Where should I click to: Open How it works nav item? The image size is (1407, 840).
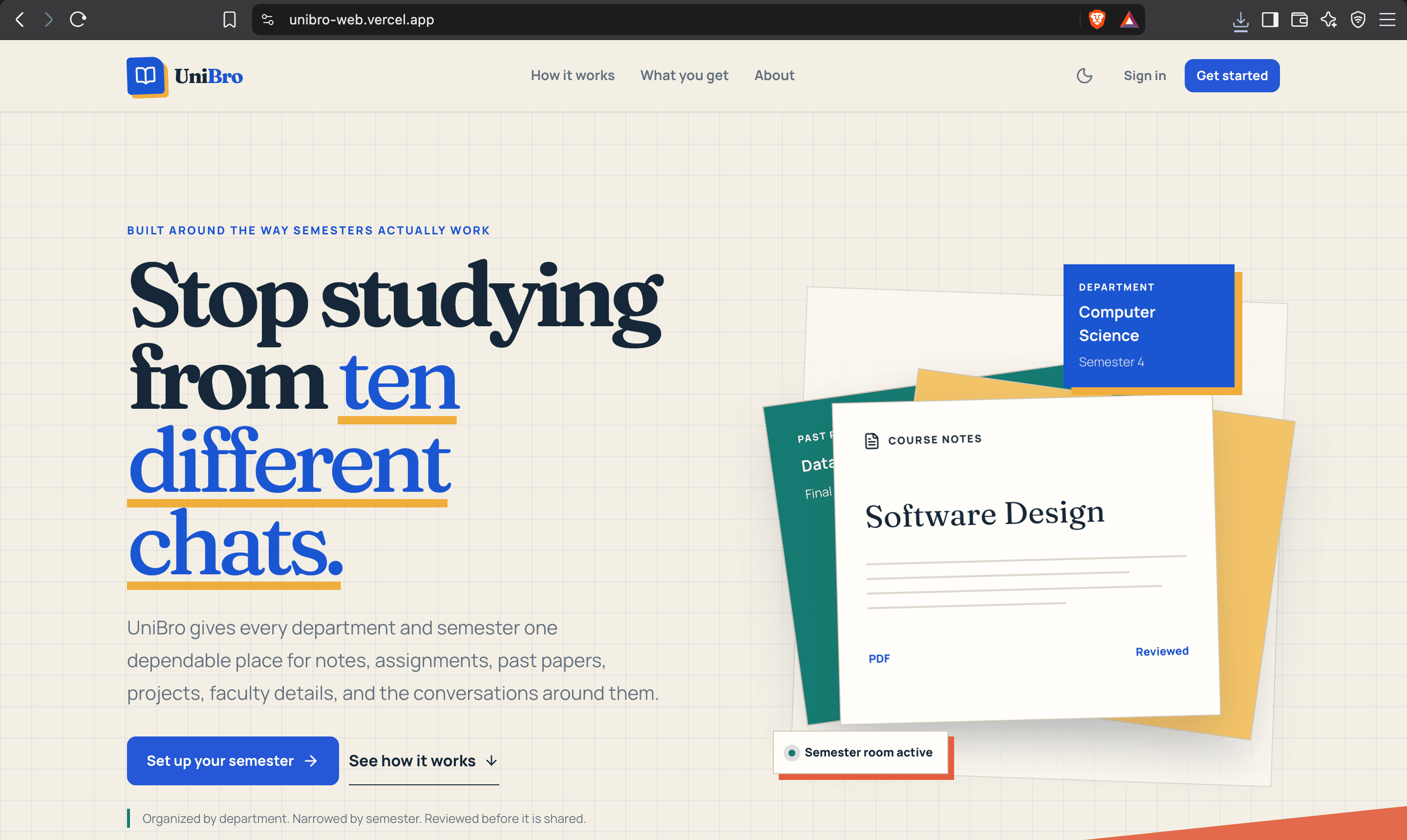click(572, 76)
